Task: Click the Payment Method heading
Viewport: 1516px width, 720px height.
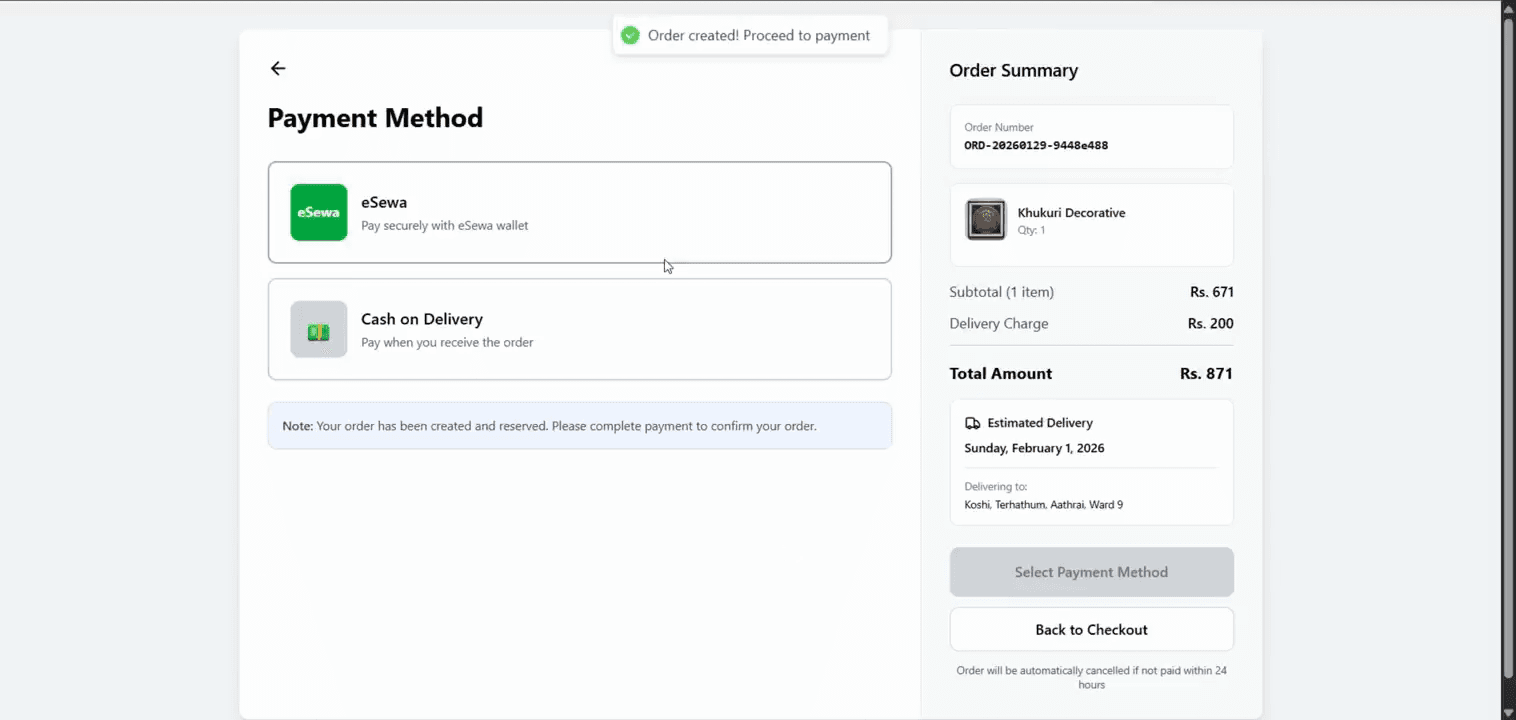Action: 375,118
